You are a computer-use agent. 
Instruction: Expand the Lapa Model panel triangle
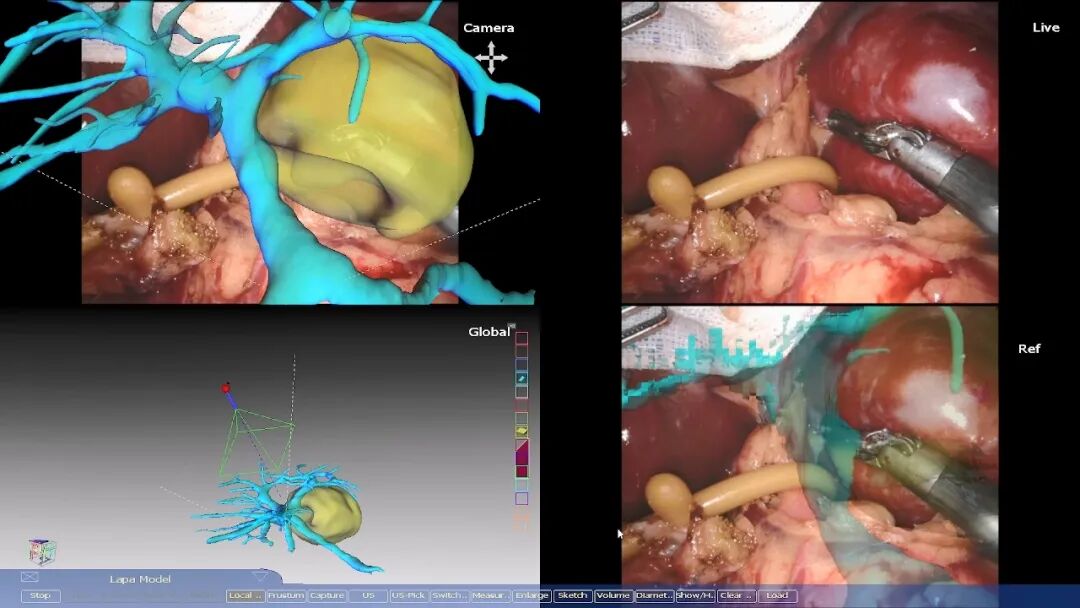[x=260, y=577]
